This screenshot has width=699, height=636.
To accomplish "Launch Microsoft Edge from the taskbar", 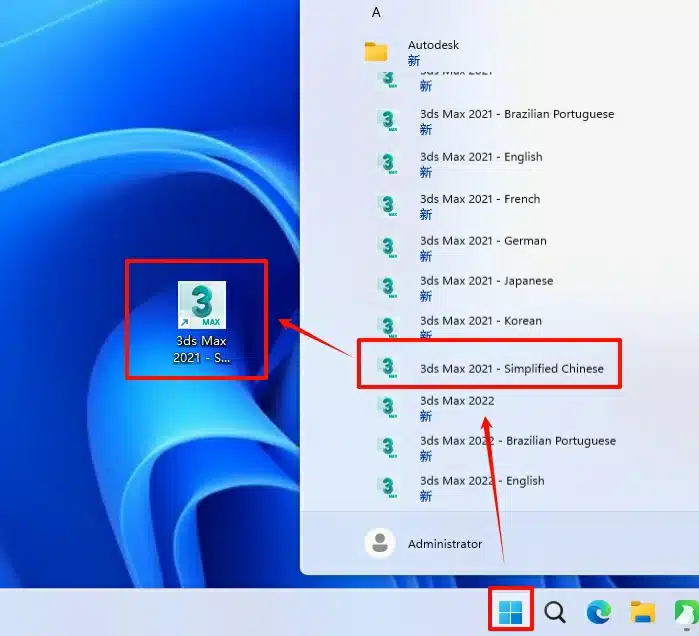I will tap(599, 612).
